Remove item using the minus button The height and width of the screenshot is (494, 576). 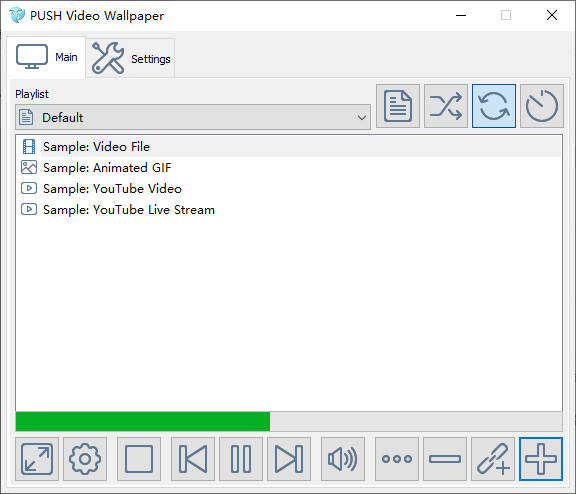pos(445,459)
